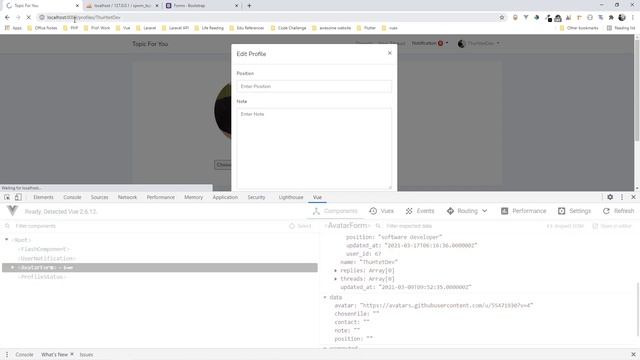Expand the AvatarForm tree node arrow
This screenshot has width=640, height=360.
point(12,267)
